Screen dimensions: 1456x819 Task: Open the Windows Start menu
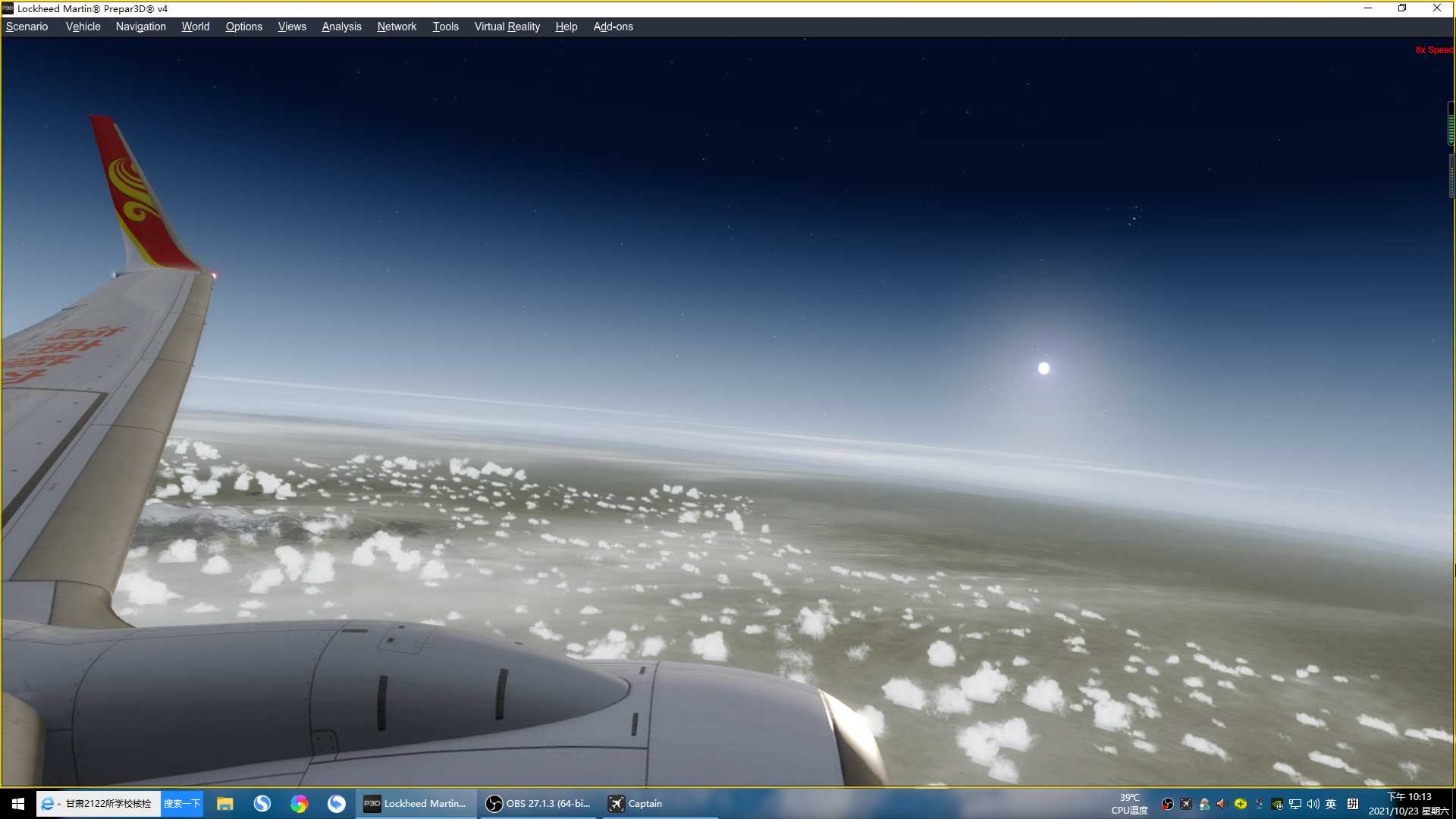18,804
